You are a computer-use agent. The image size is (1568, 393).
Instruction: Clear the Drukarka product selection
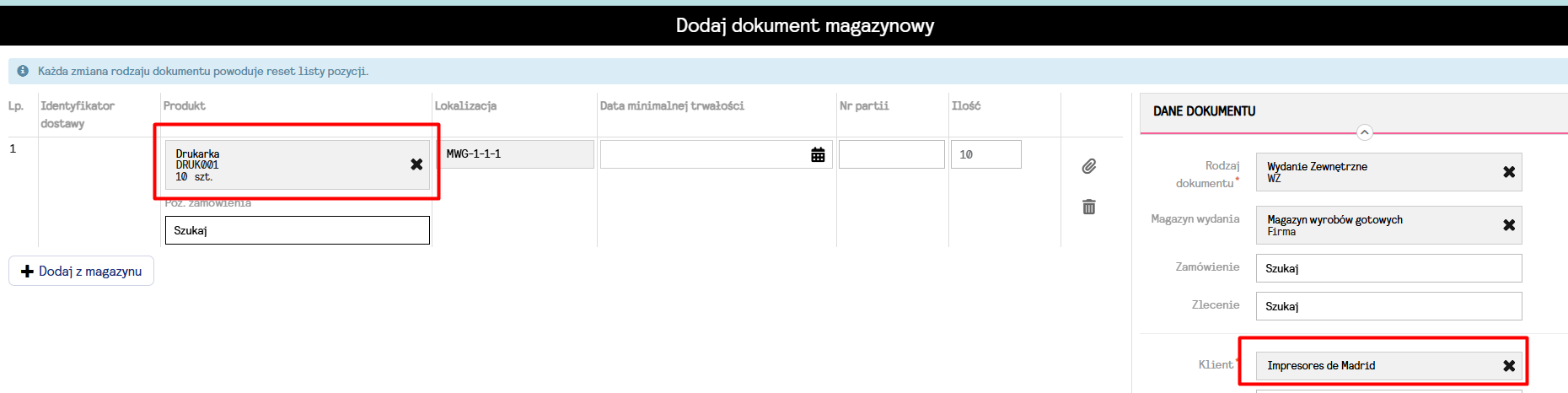point(416,164)
